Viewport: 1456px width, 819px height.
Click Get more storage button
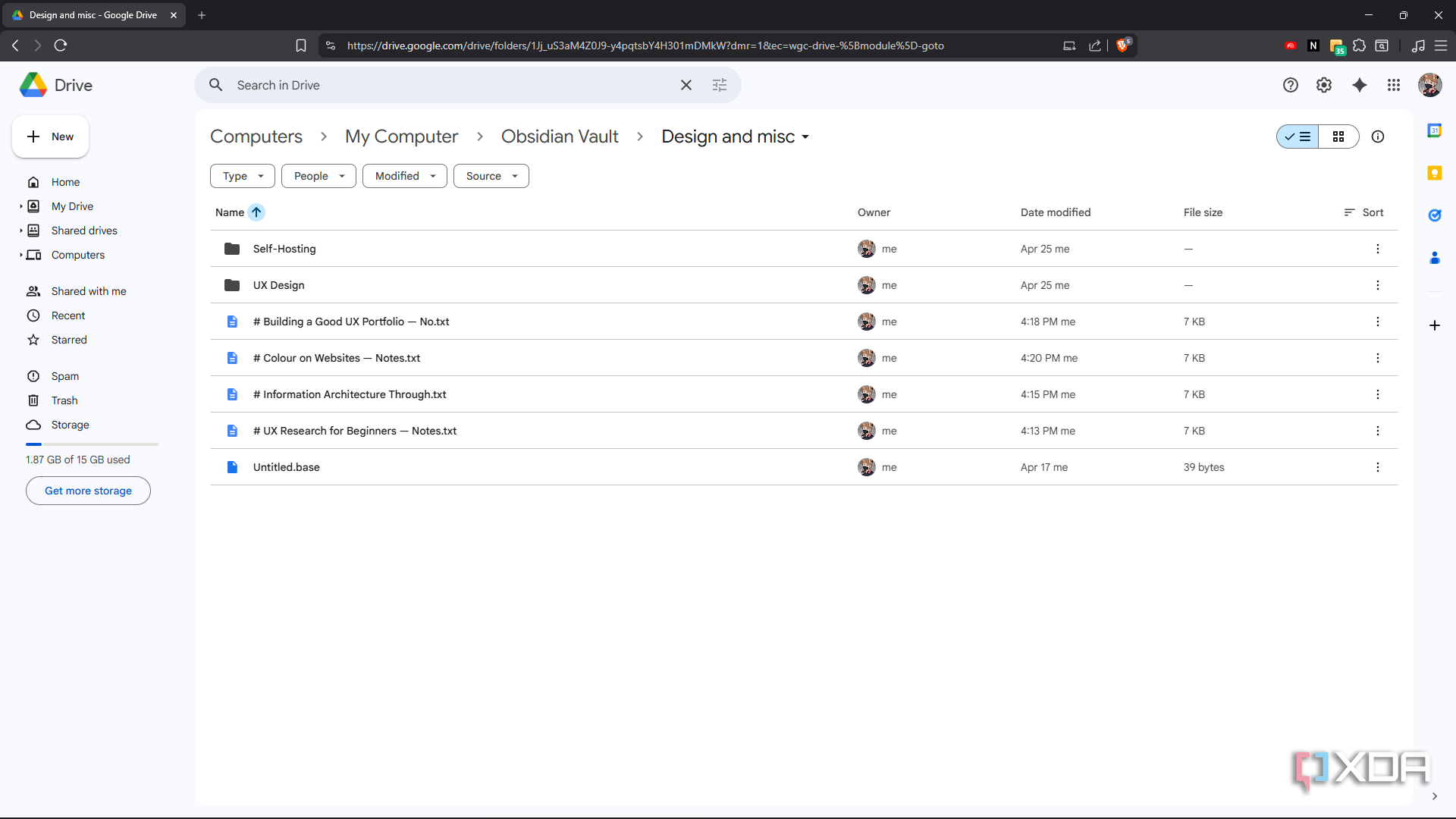coord(88,491)
